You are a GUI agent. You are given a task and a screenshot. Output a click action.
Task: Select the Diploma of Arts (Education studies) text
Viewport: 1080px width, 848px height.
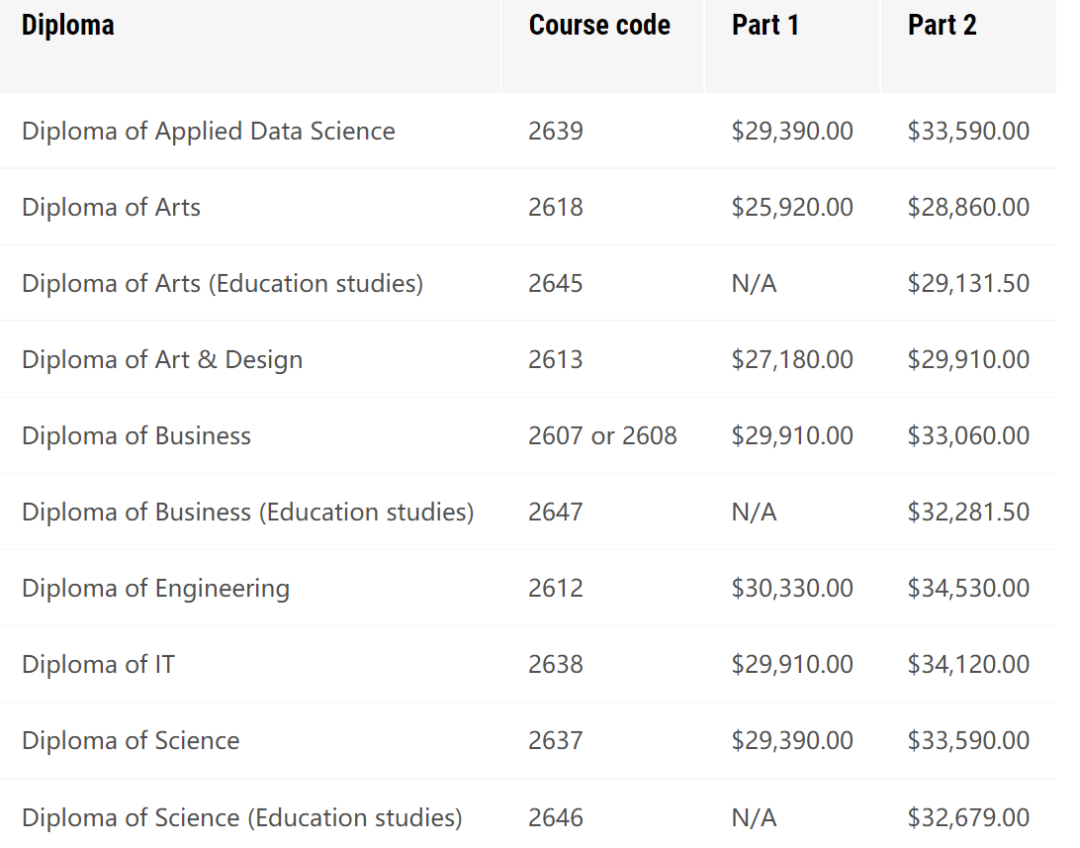pyautogui.click(x=222, y=284)
